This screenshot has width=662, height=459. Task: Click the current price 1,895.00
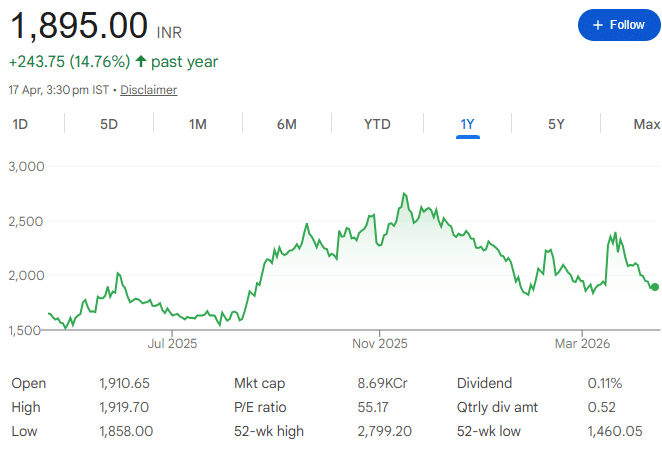(x=79, y=24)
